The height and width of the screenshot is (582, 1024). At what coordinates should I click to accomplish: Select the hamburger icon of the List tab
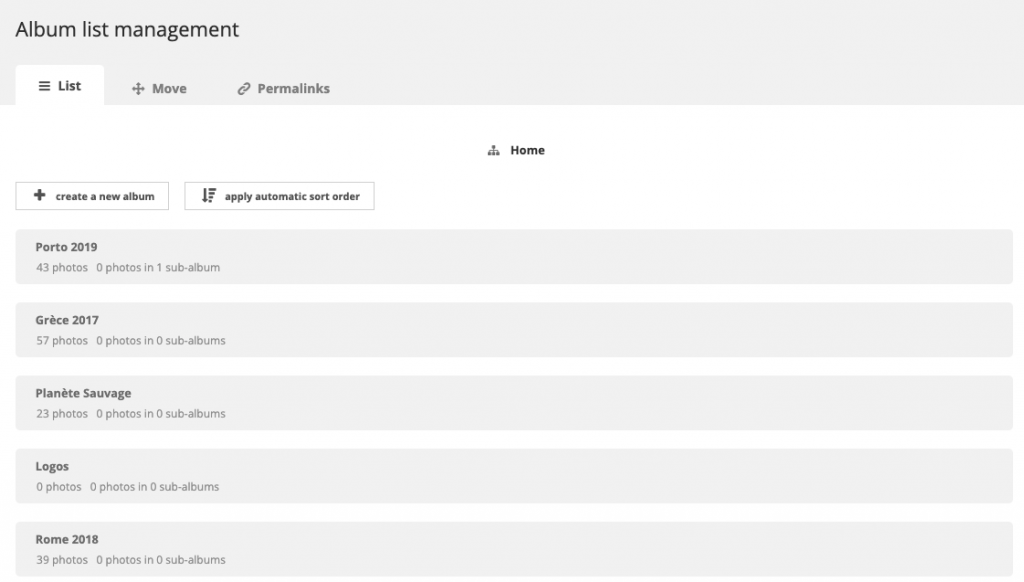pyautogui.click(x=42, y=85)
